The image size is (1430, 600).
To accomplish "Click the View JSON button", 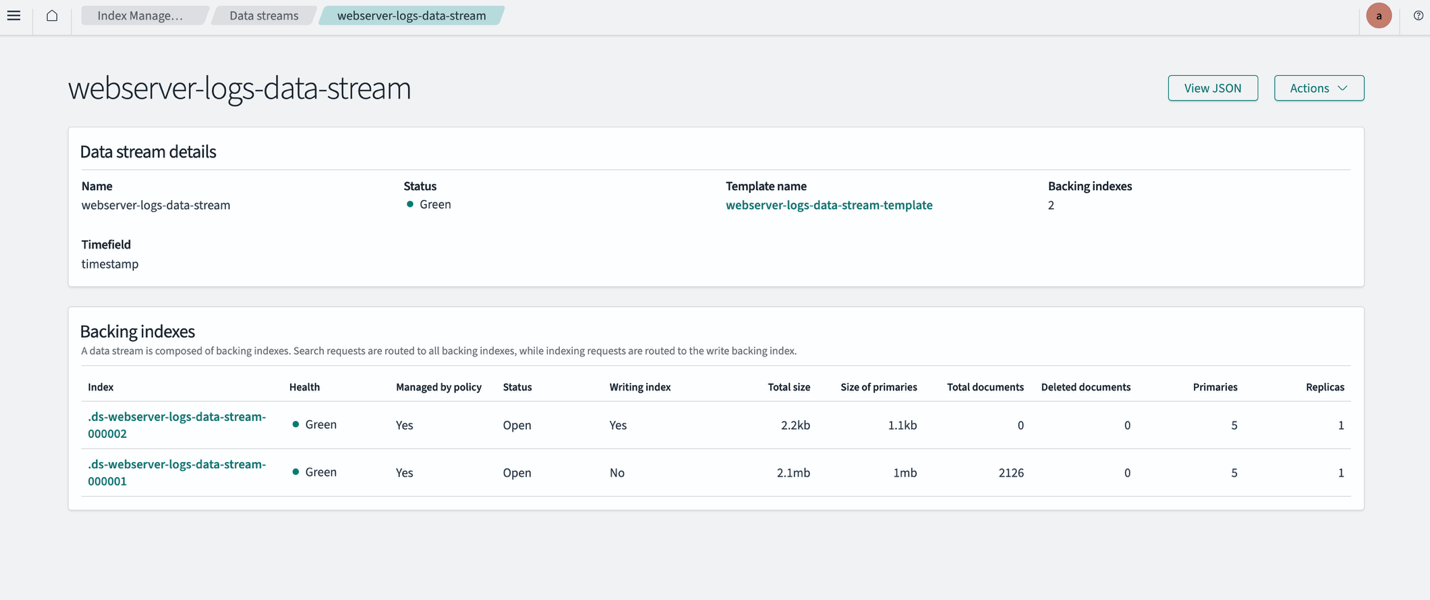I will click(x=1213, y=88).
